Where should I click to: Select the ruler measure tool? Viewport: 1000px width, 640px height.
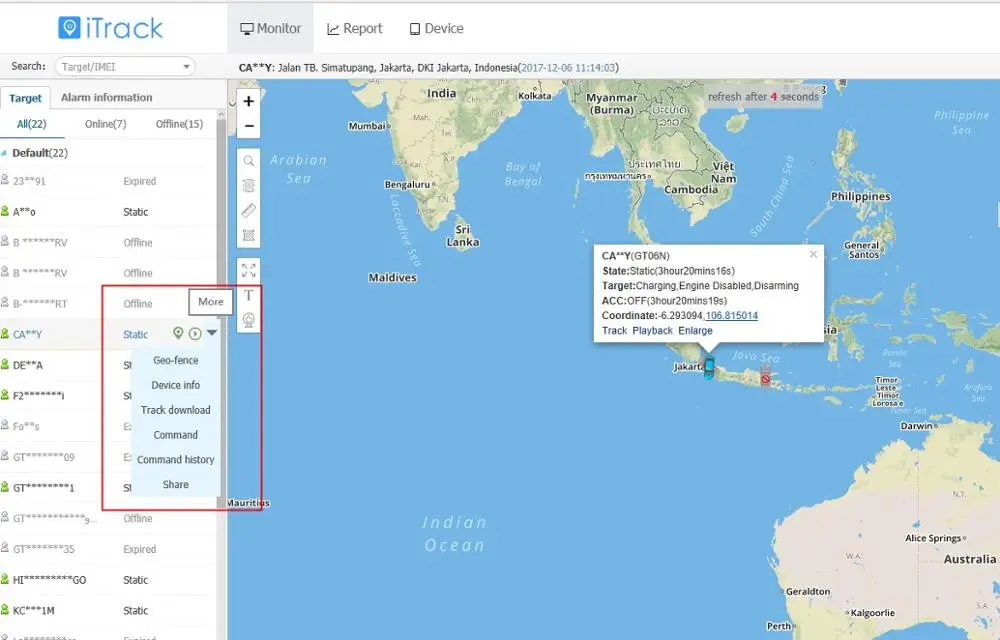pyautogui.click(x=249, y=211)
